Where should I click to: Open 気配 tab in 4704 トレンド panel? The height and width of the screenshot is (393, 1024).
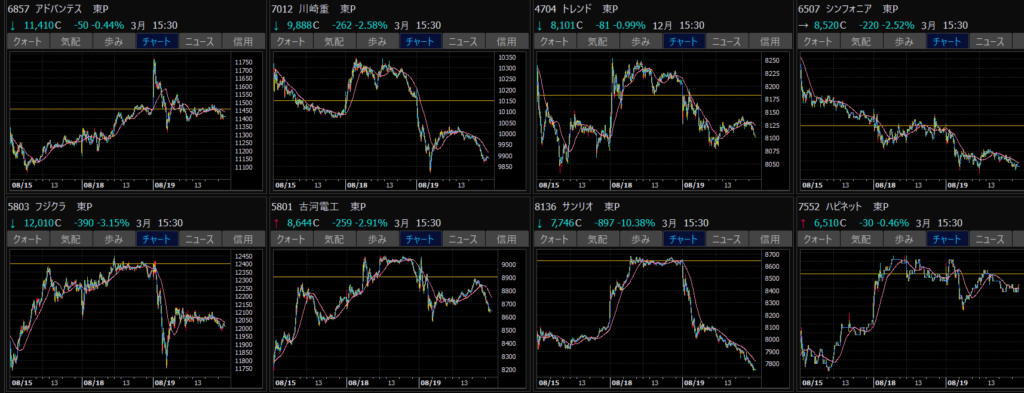598,41
